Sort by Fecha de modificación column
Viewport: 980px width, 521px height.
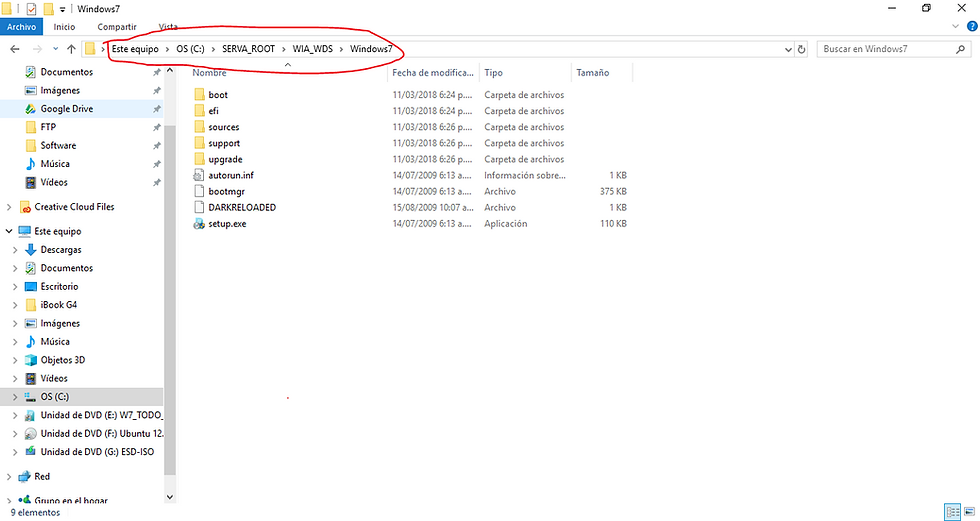pyautogui.click(x=433, y=72)
